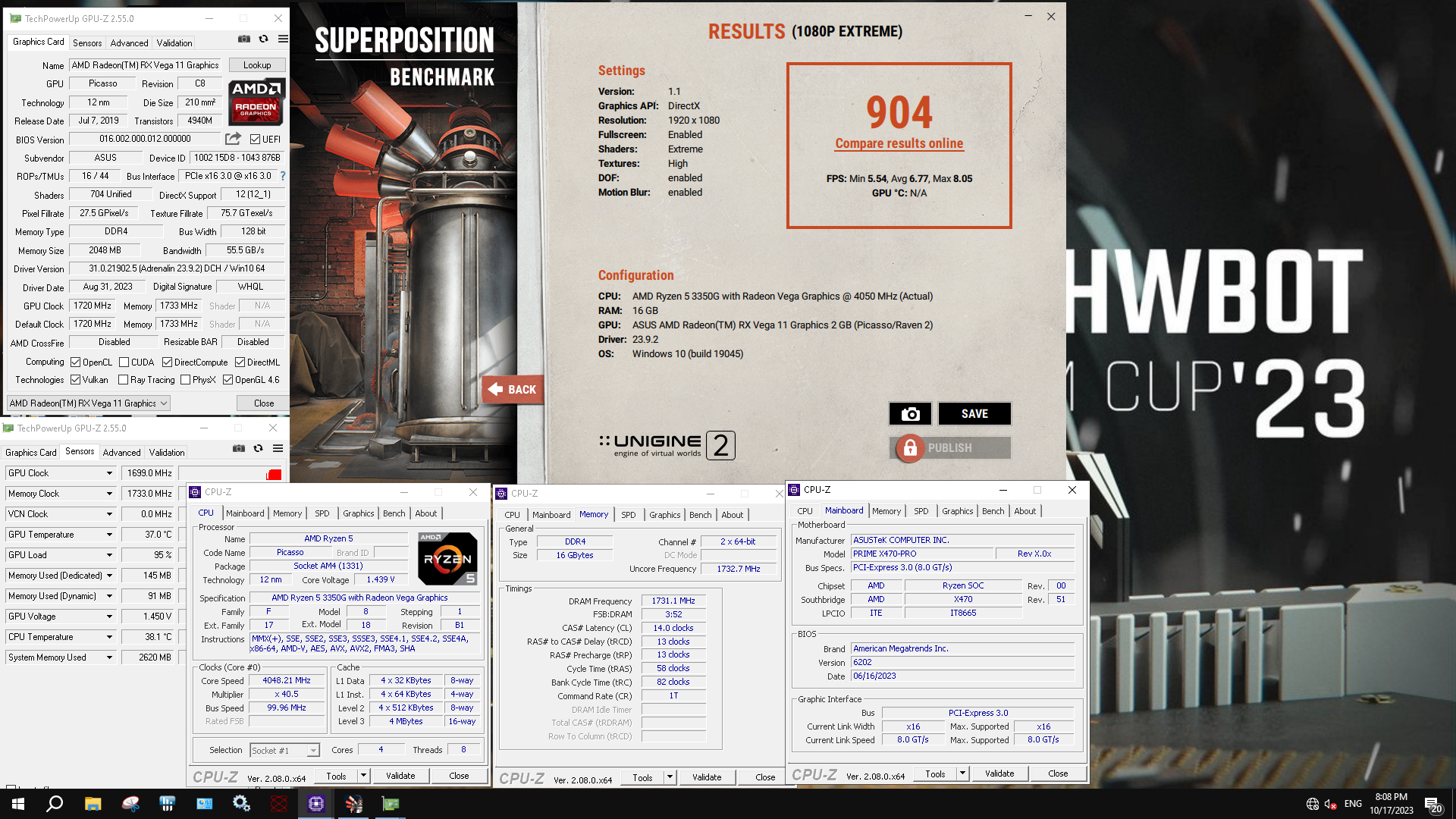This screenshot has height=819, width=1456.
Task: Click the camera icon in GPU-Z Sensors window
Action: pyautogui.click(x=239, y=448)
